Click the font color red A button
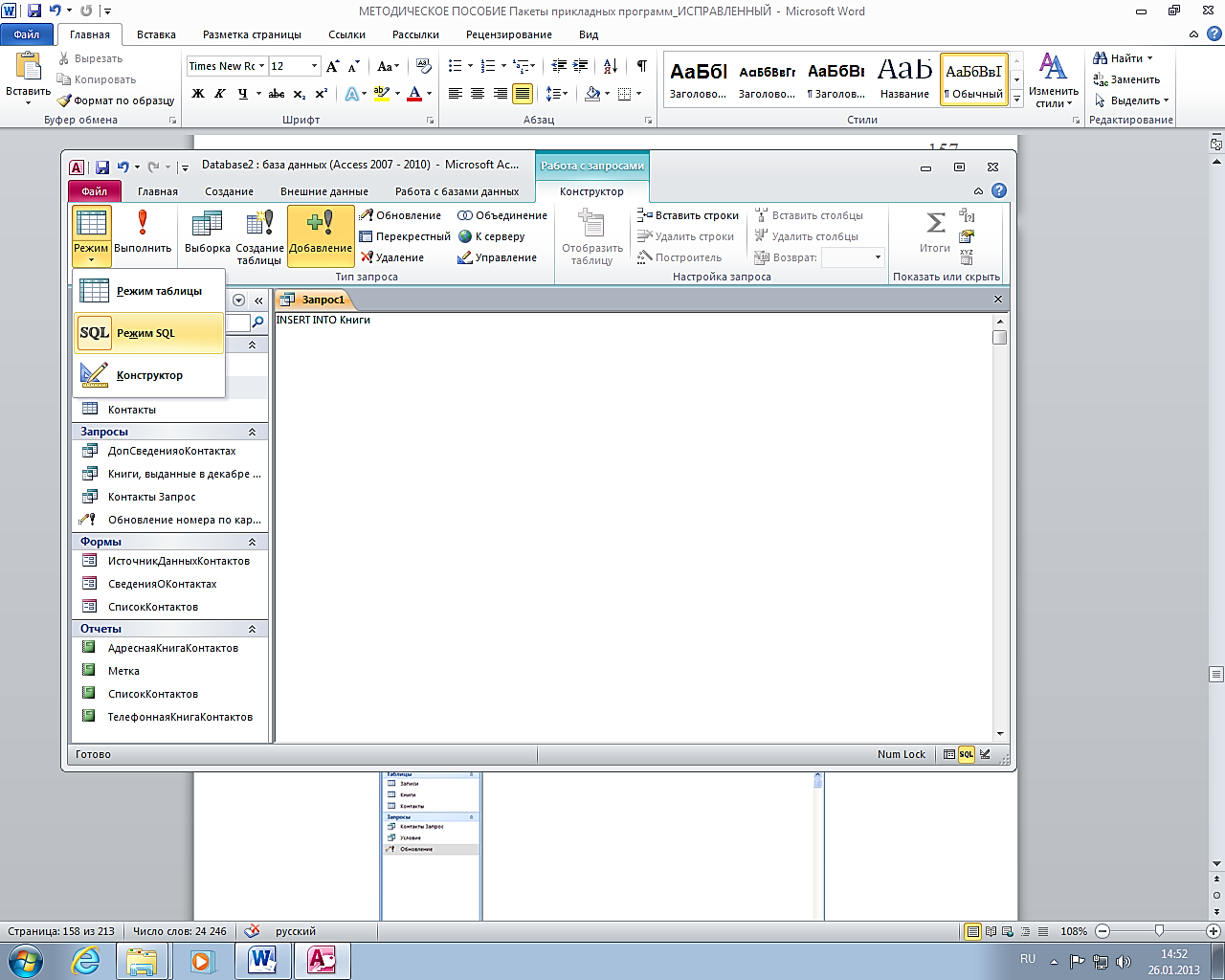 click(414, 94)
